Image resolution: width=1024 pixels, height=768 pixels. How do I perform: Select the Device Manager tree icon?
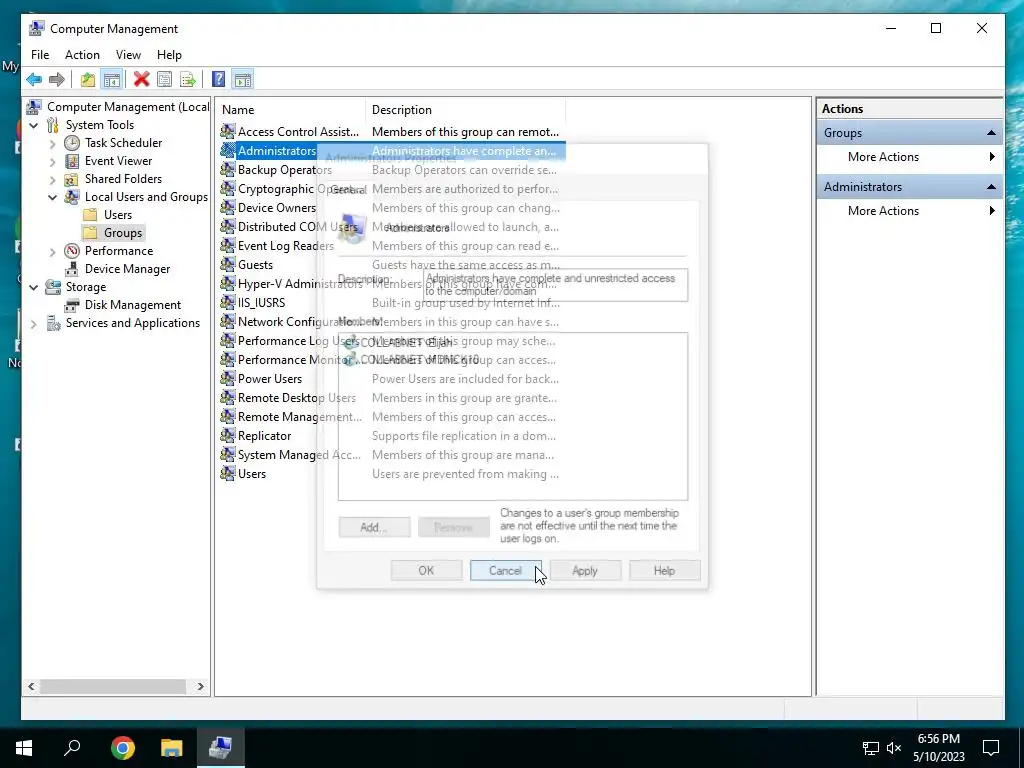click(72, 269)
